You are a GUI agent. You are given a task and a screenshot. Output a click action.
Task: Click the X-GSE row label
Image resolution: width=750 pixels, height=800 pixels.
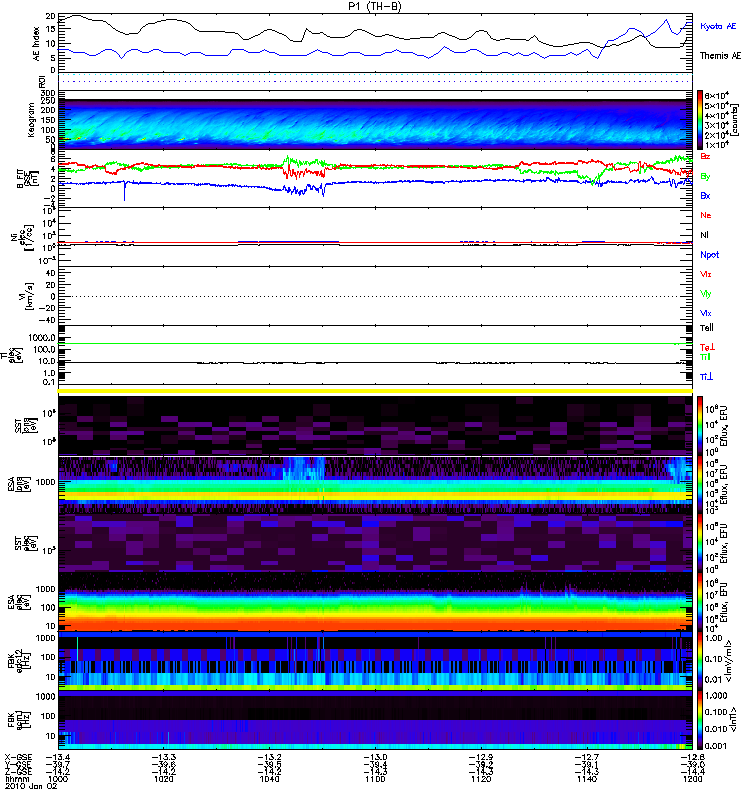click(18, 757)
